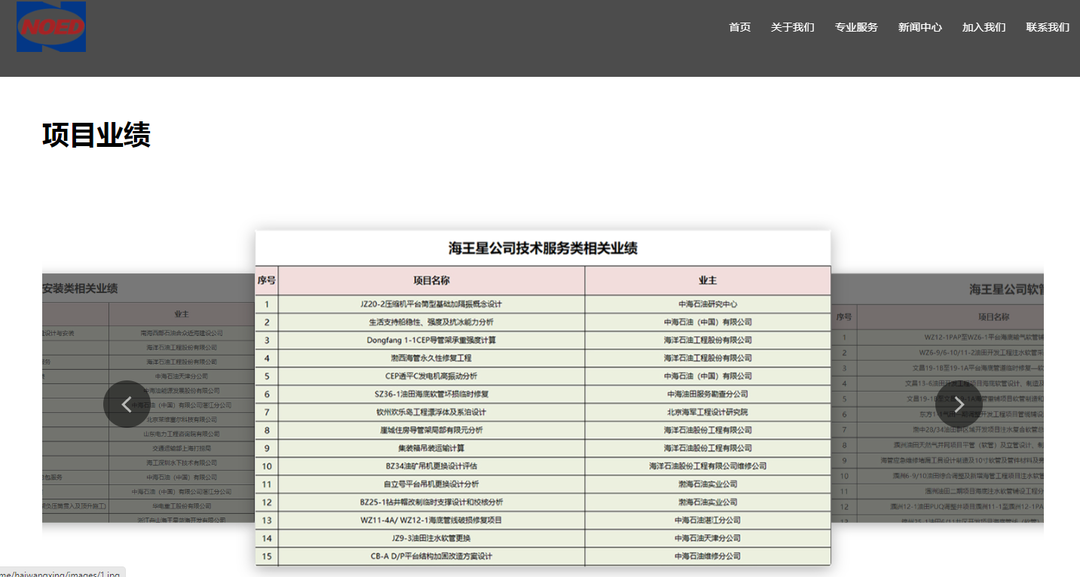Visit the 新闻中心 page
Screen dimensions: 1080x577
tap(919, 27)
